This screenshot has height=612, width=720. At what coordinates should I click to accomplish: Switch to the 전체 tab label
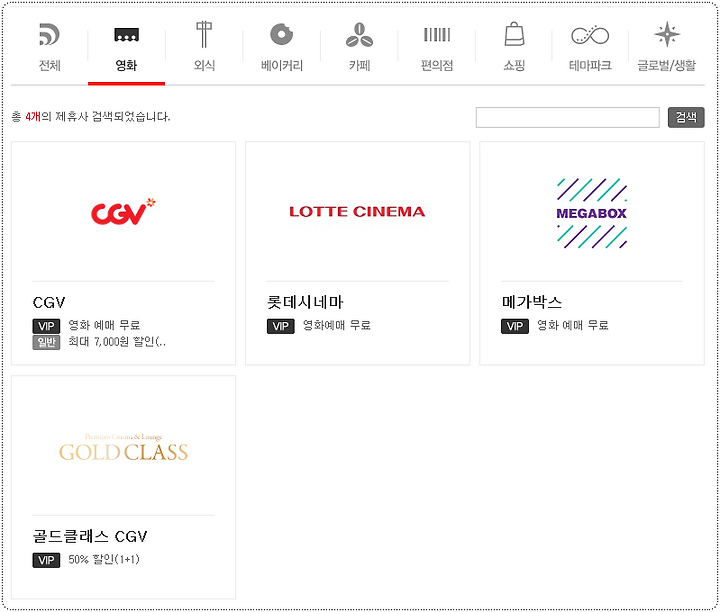coord(49,65)
